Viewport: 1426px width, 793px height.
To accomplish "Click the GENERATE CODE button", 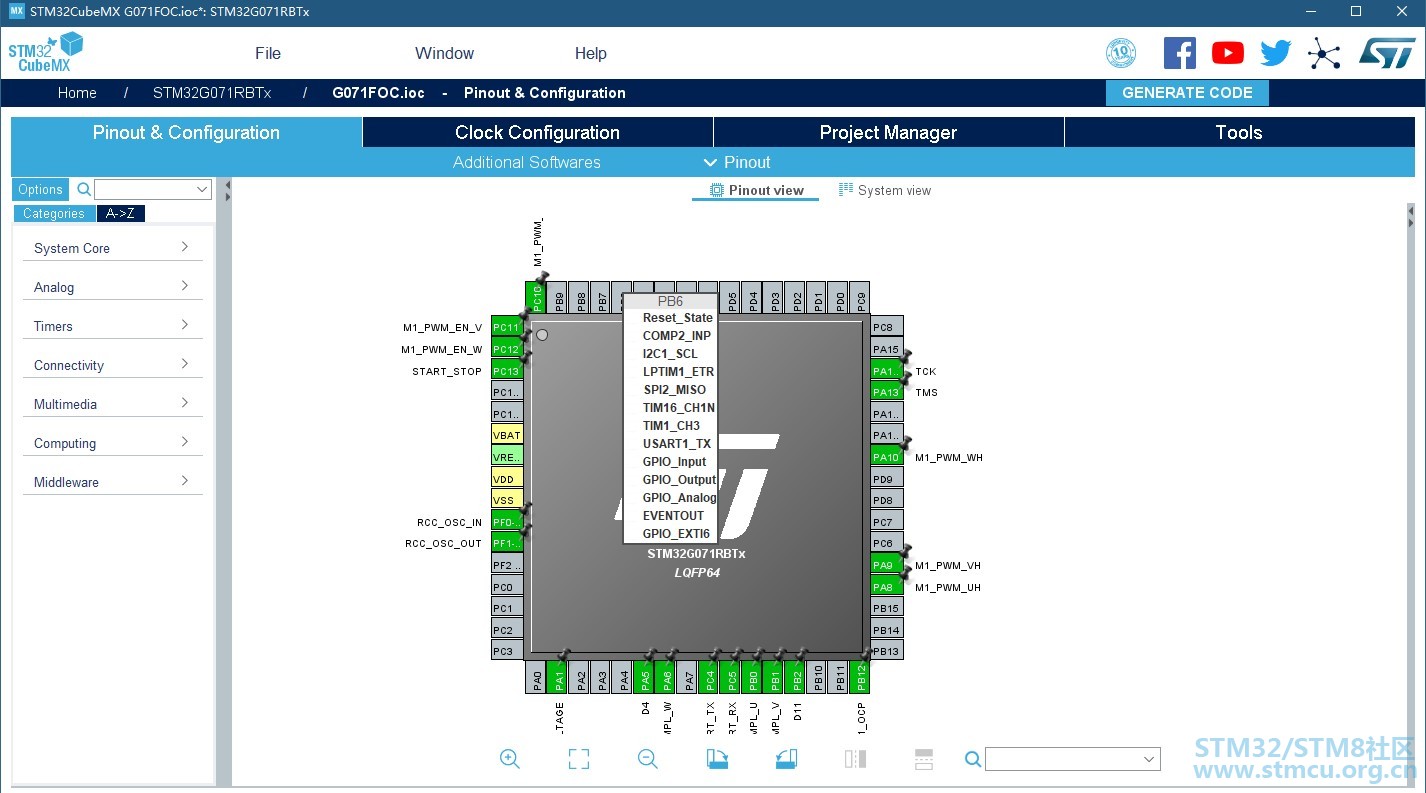I will (x=1187, y=93).
